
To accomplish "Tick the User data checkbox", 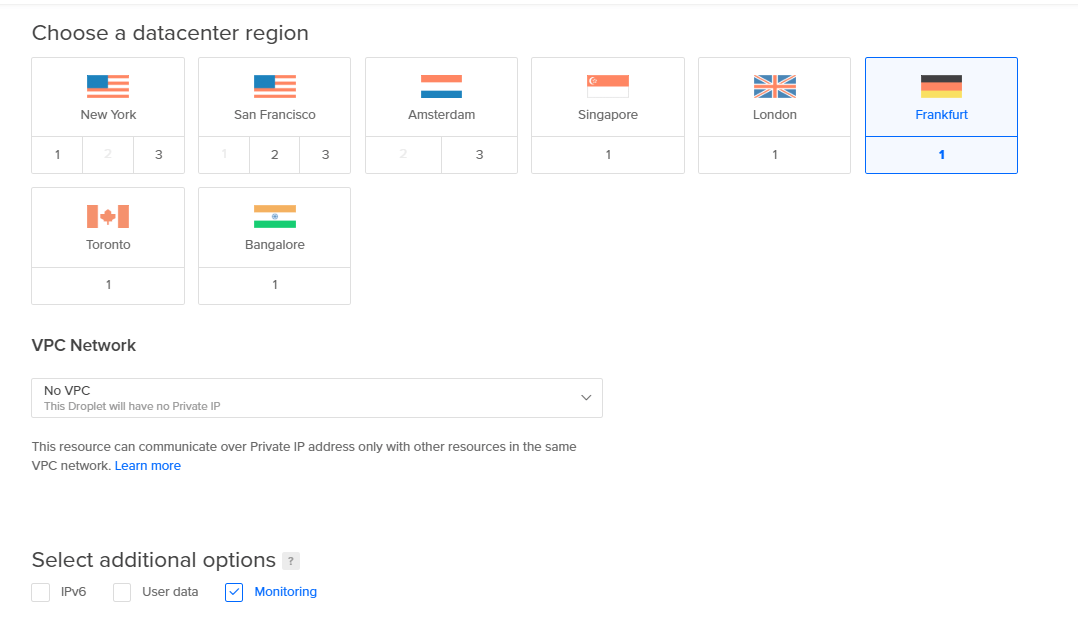I will click(x=122, y=592).
